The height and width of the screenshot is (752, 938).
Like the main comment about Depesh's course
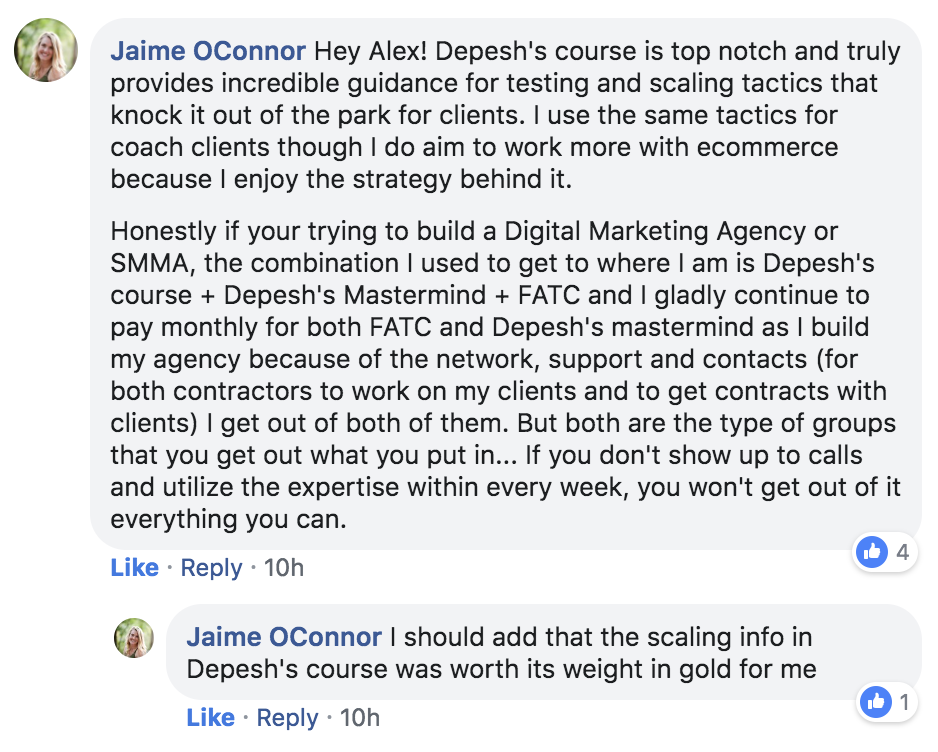click(134, 568)
